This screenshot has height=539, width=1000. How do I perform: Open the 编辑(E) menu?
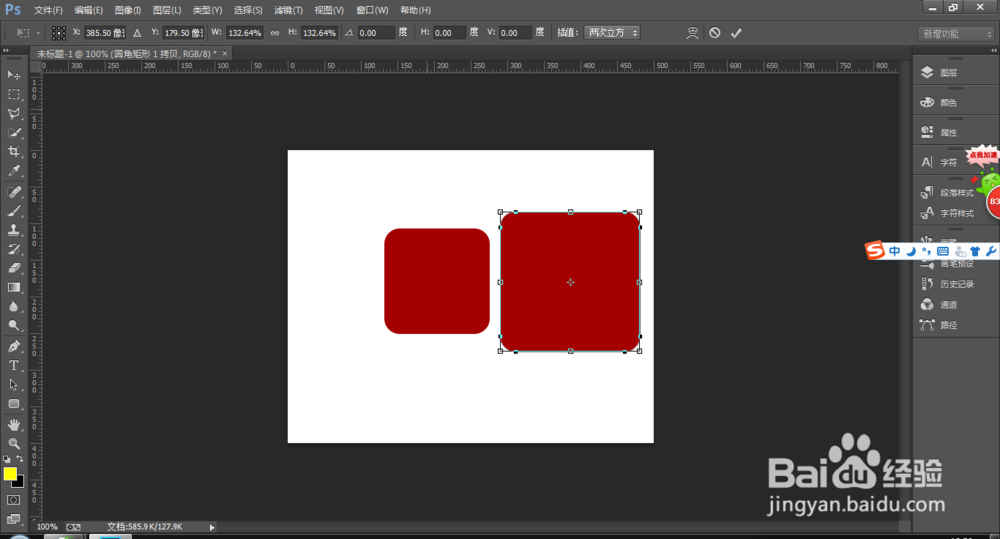pos(89,10)
